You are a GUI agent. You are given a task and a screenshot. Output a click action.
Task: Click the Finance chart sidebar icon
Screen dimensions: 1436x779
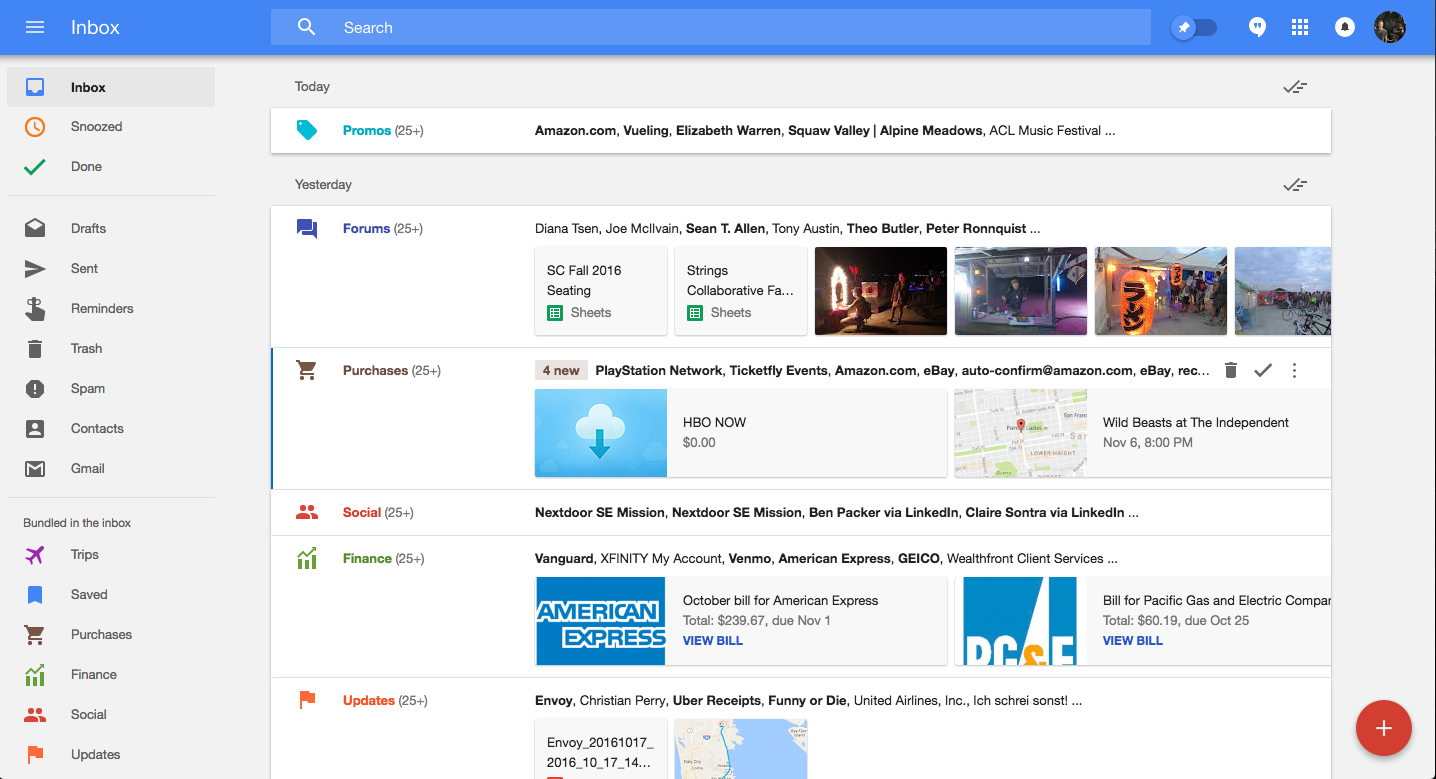tap(35, 674)
